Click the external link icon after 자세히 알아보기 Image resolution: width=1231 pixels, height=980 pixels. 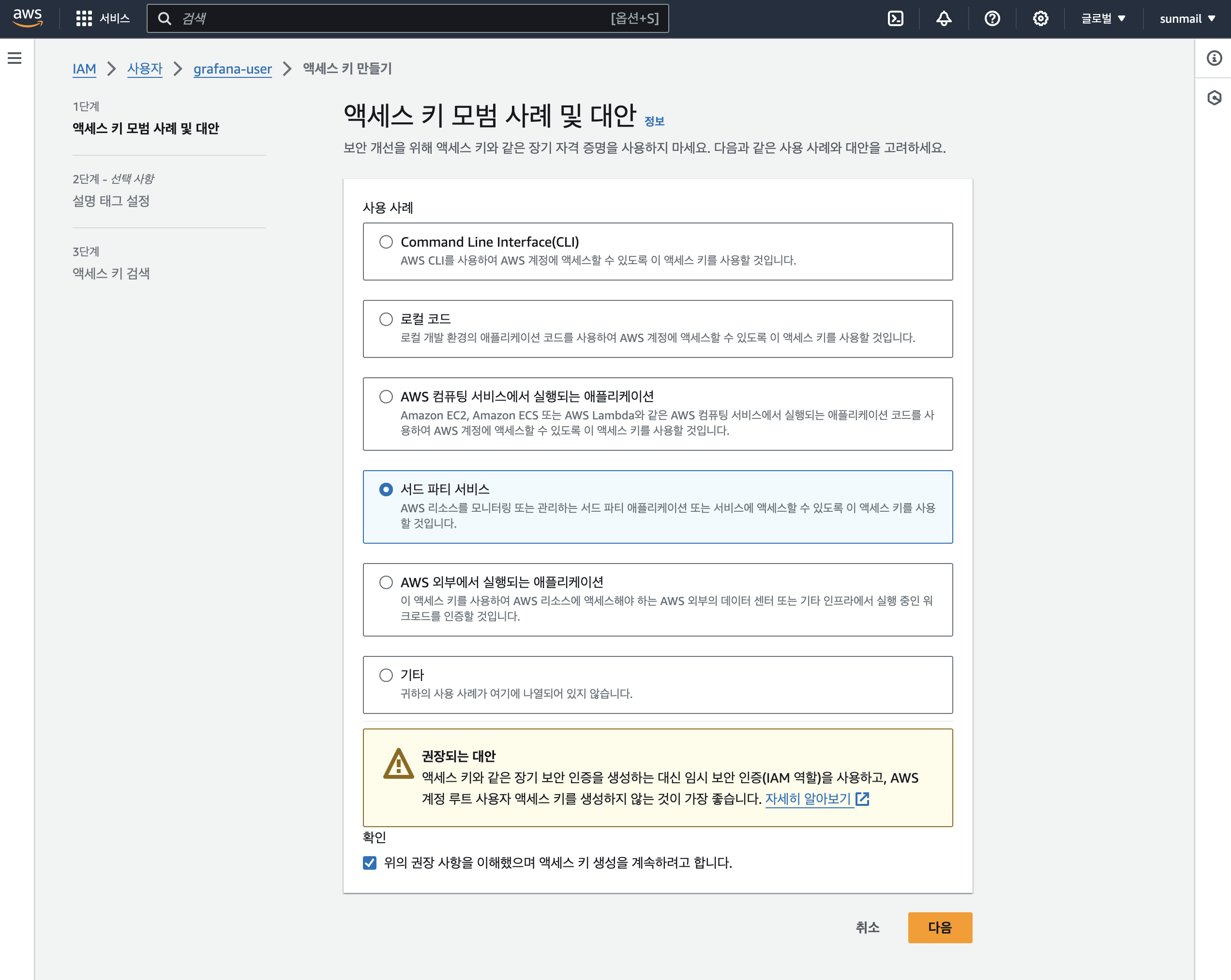click(x=862, y=799)
